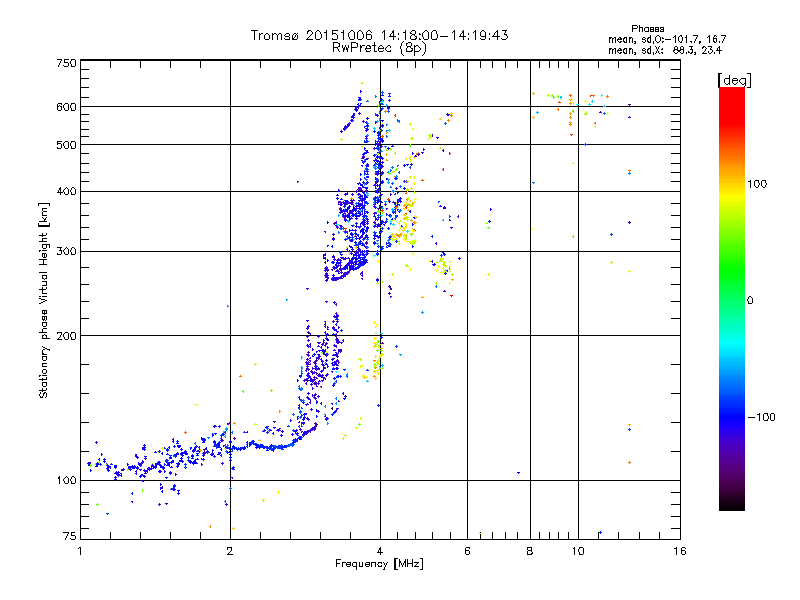This screenshot has height=600, width=800.
Task: Click the colorbar '-100' tick label
Action: [x=761, y=417]
